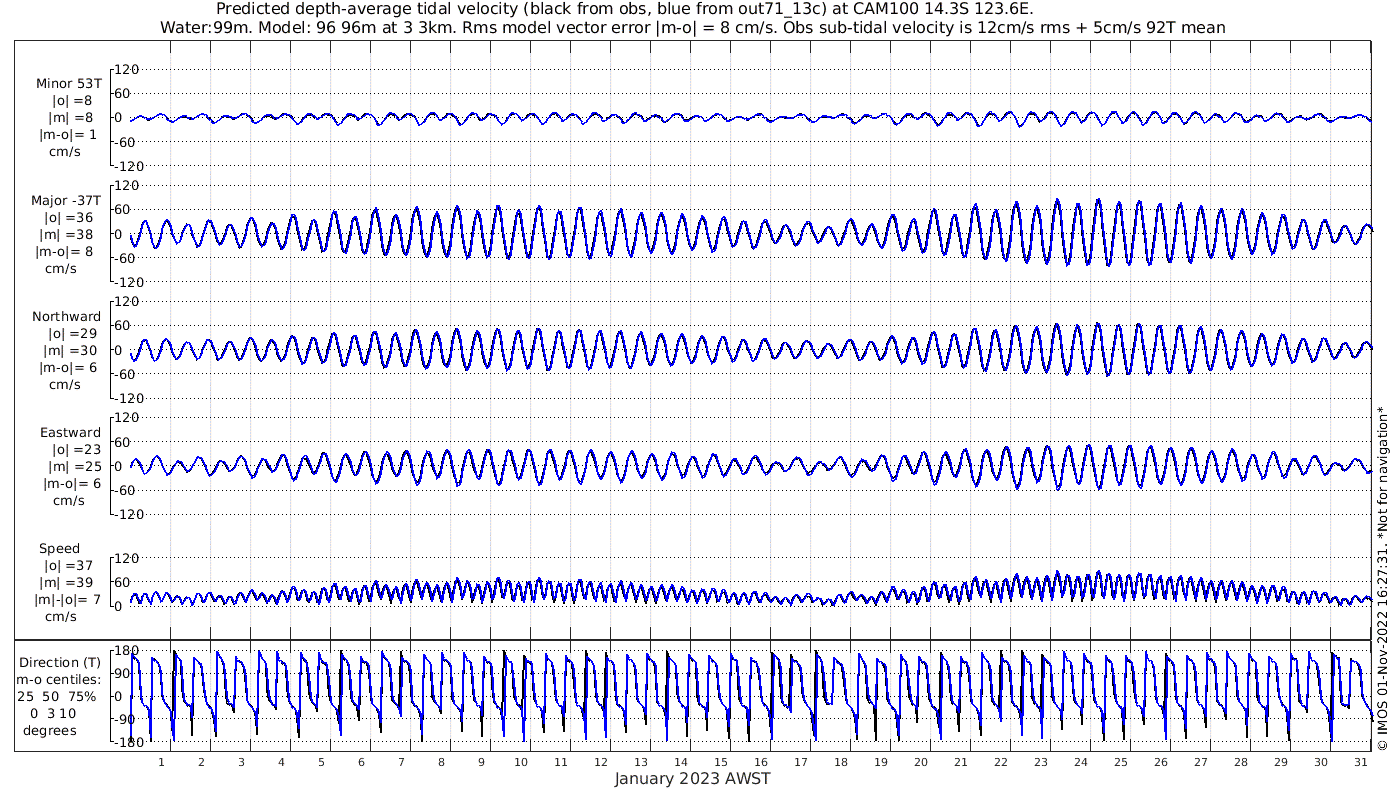1400x800 pixels.
Task: Click the 'degrees' unit label in Direction panel
Action: [x=52, y=730]
